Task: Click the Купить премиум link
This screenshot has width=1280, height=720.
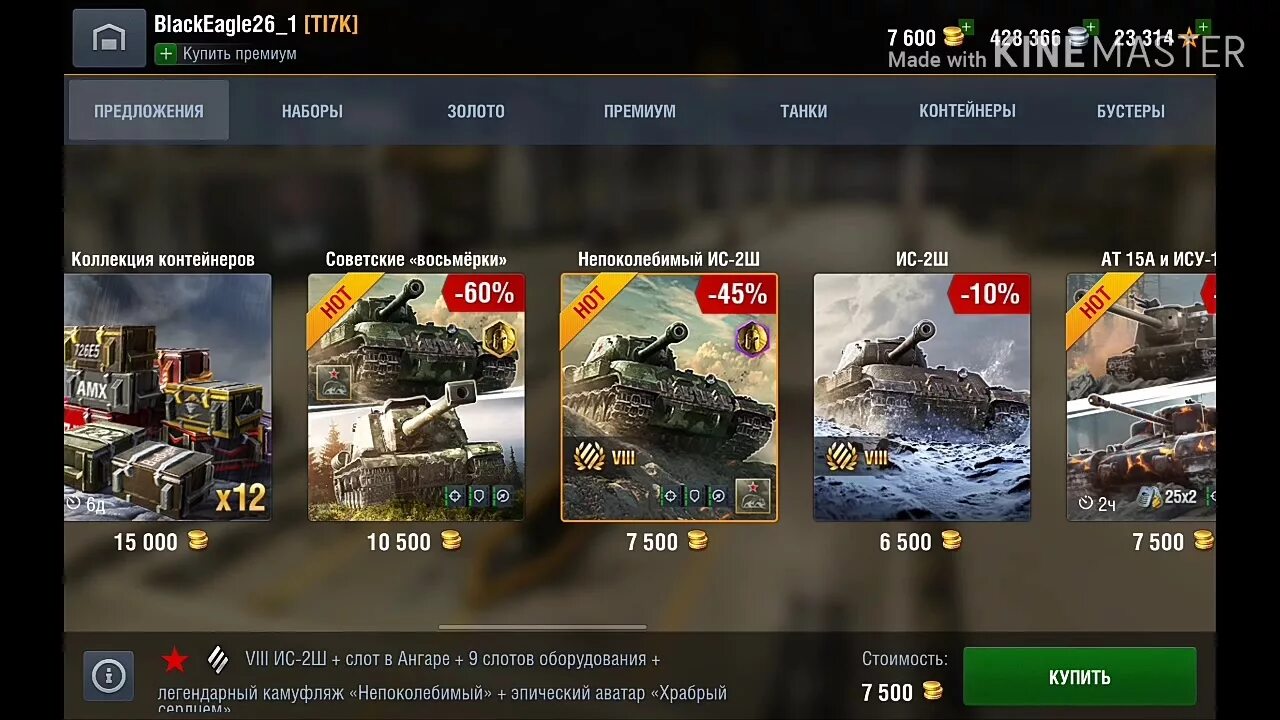Action: [239, 54]
